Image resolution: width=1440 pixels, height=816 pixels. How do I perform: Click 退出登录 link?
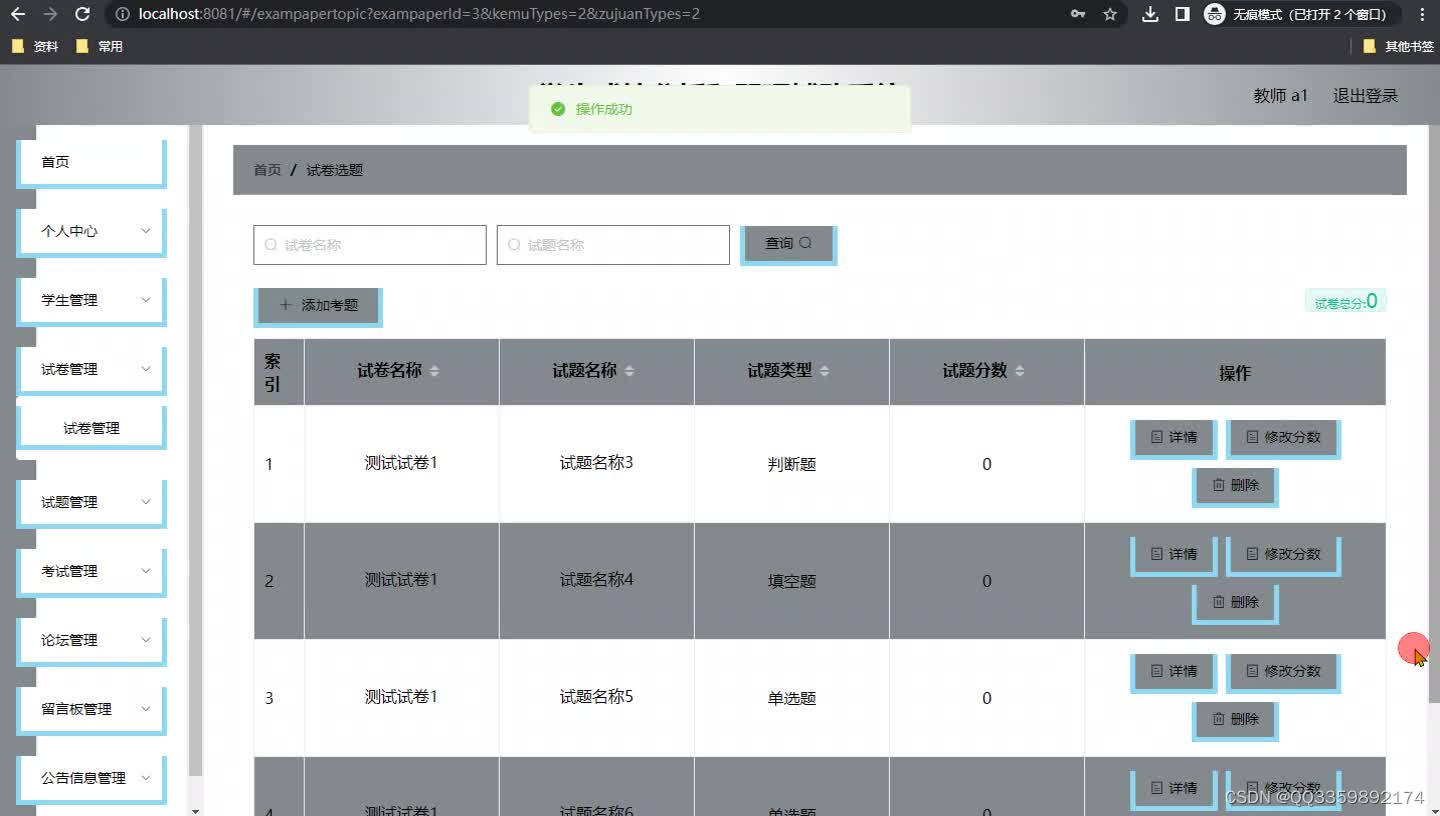click(x=1365, y=96)
